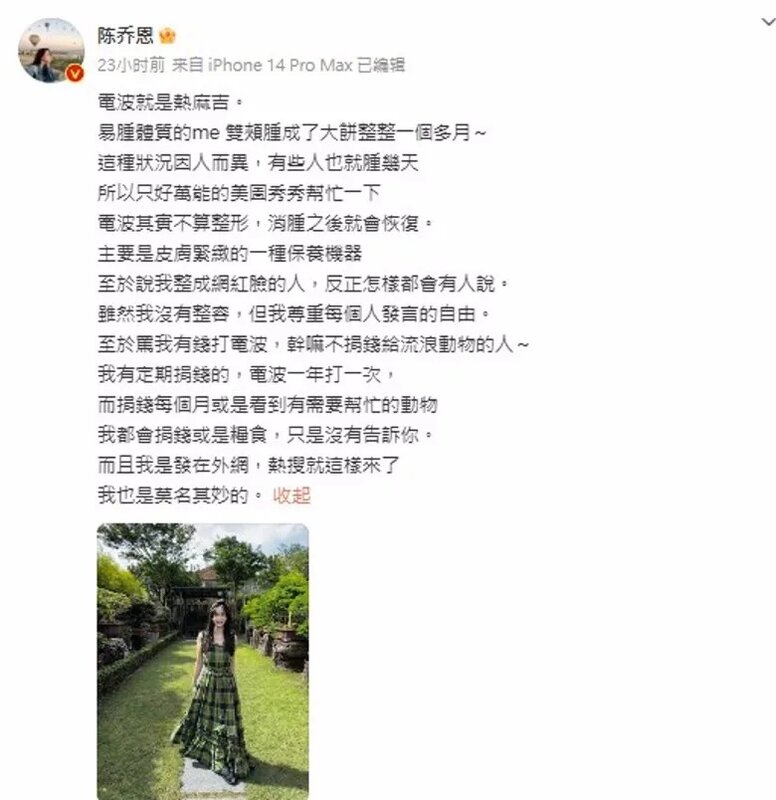Click the line 電波其實不算整形

click(x=265, y=223)
